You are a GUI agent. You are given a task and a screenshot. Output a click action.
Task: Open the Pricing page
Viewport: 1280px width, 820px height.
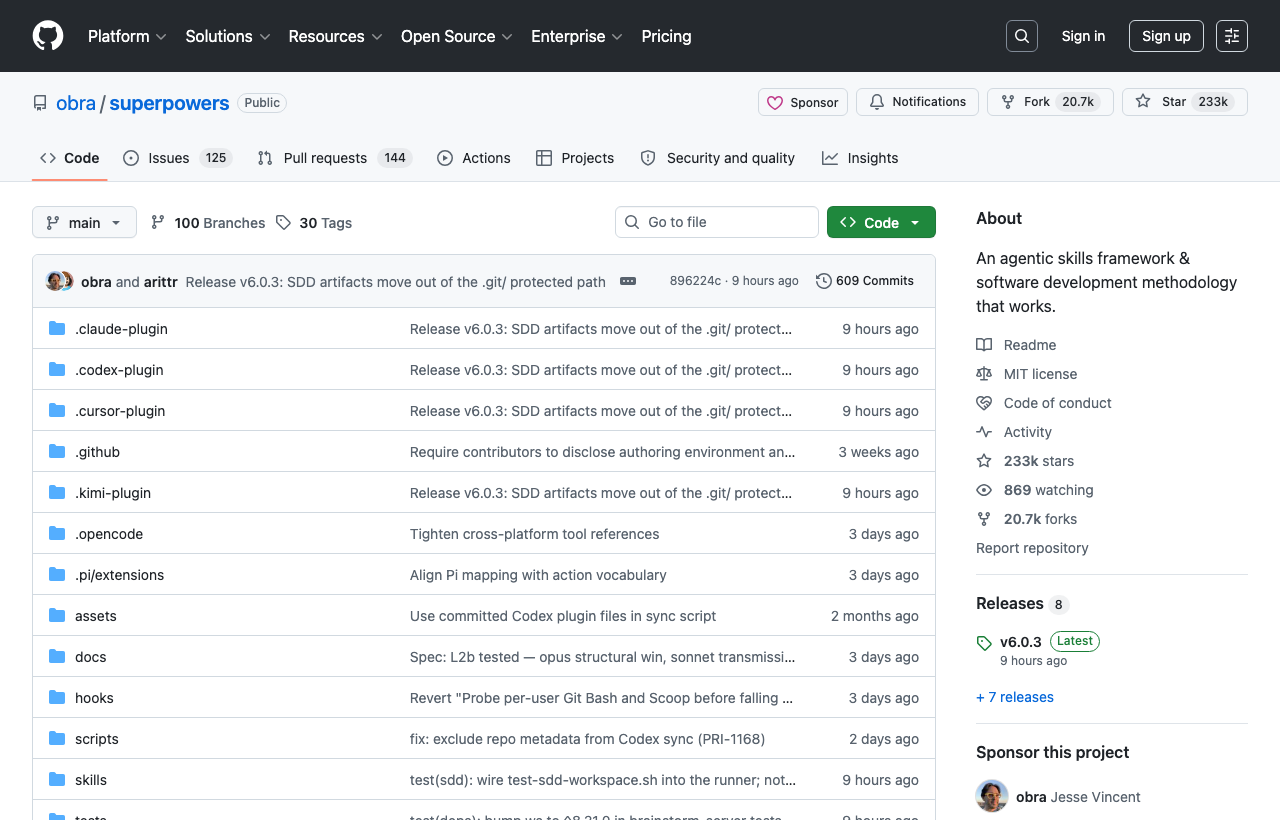point(666,36)
